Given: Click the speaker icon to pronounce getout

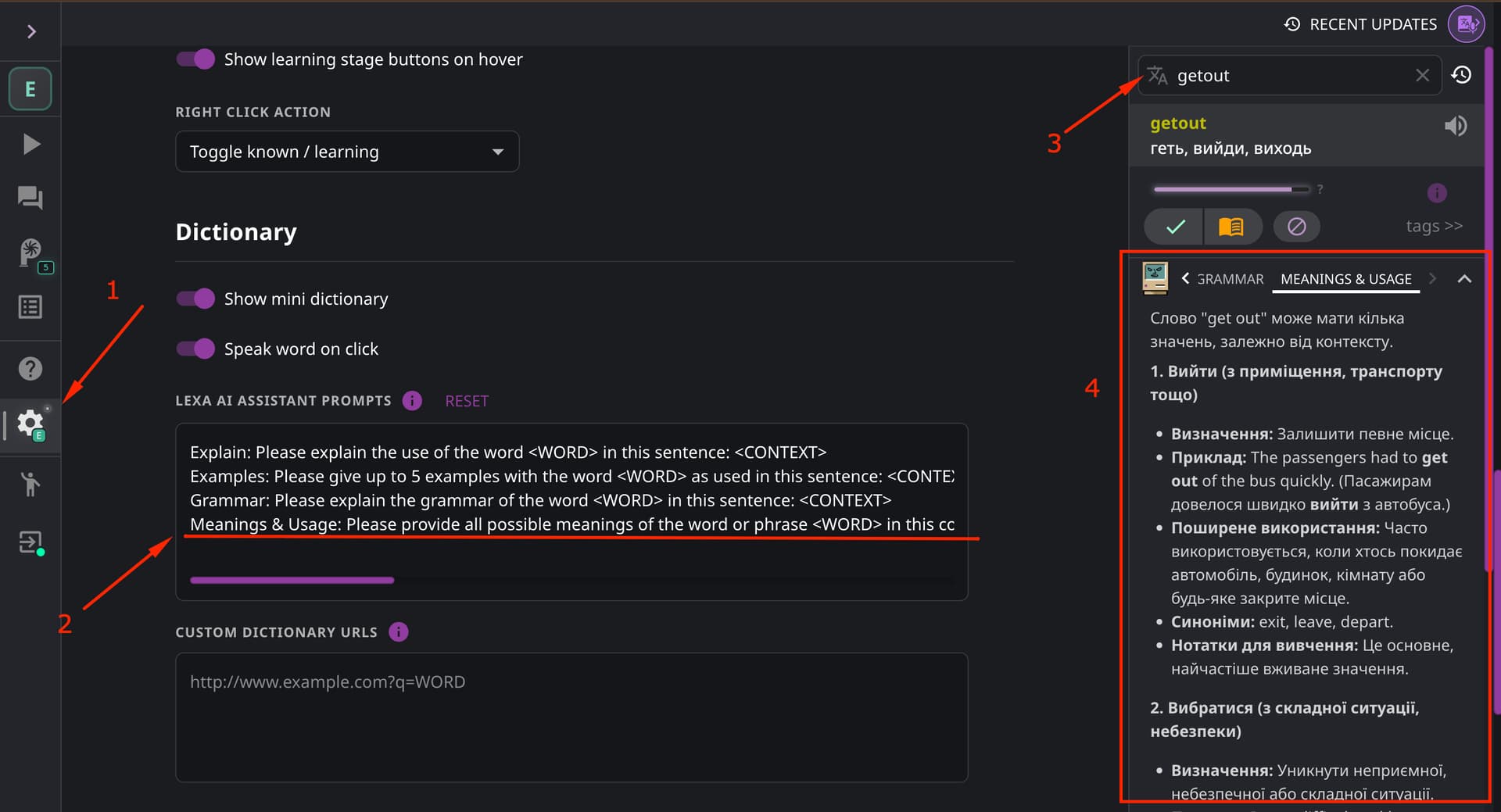Looking at the screenshot, I should pos(1455,126).
